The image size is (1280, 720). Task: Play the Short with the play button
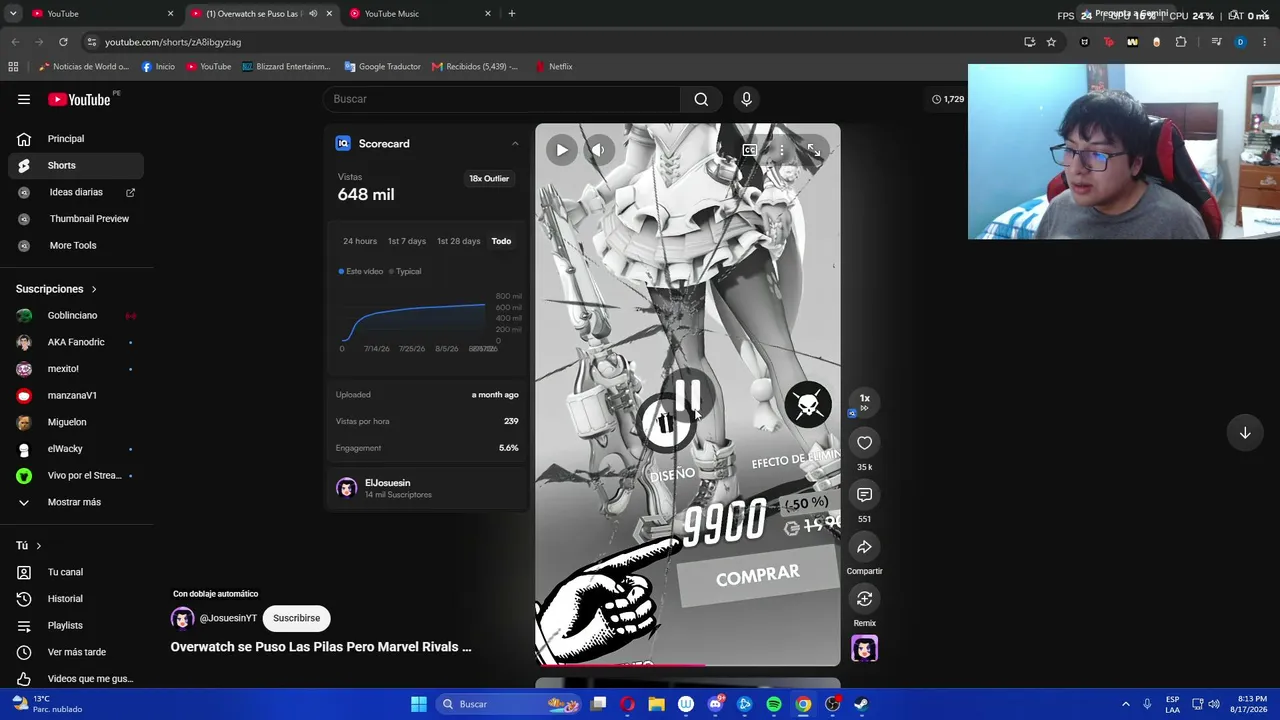(x=562, y=150)
